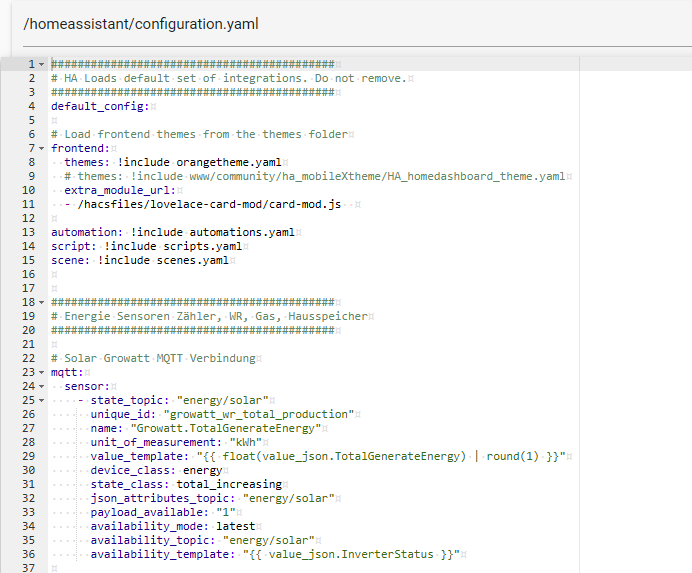Viewport: 692px width, 573px height.
Task: Collapse the sensor block fold arrow
Action: click(41, 386)
